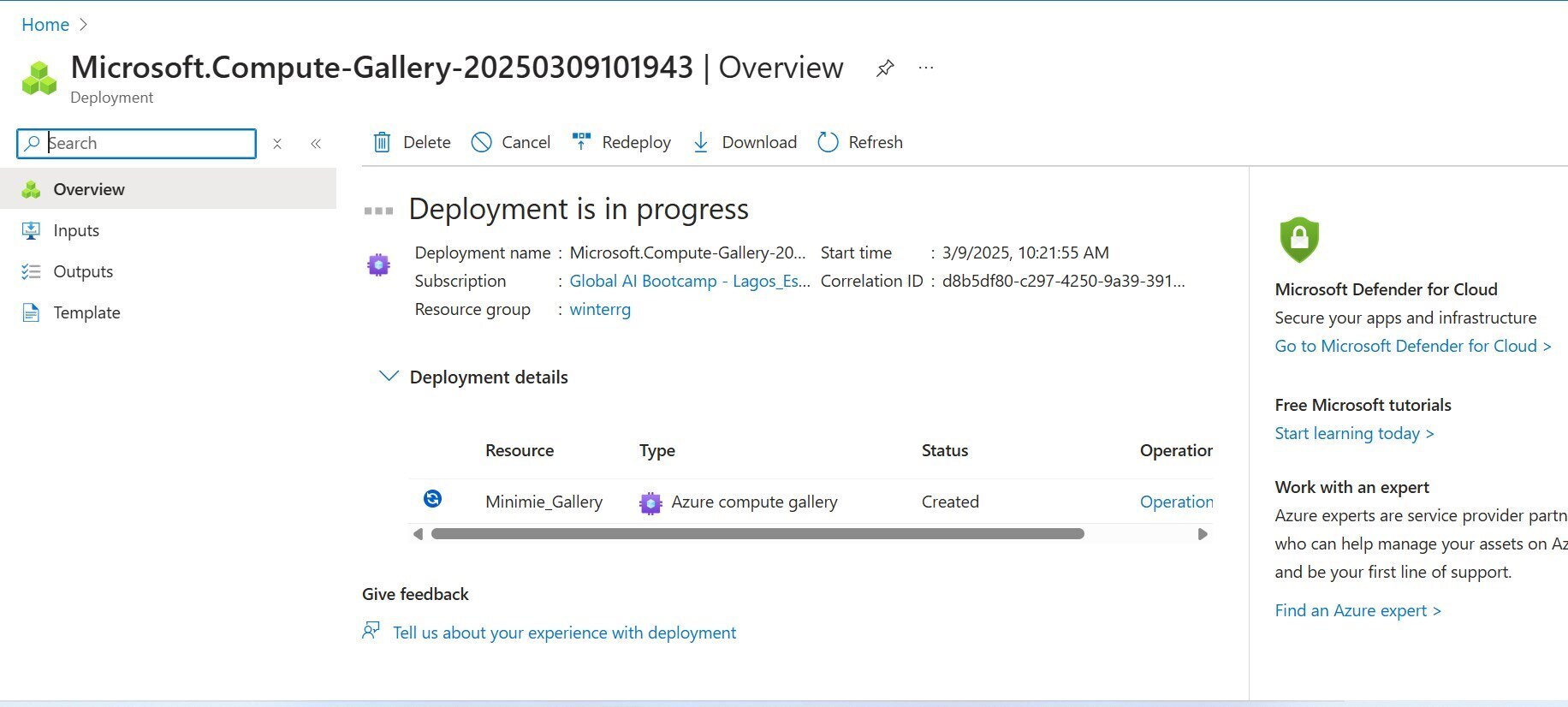Click the in-progress dots status icon

[378, 211]
